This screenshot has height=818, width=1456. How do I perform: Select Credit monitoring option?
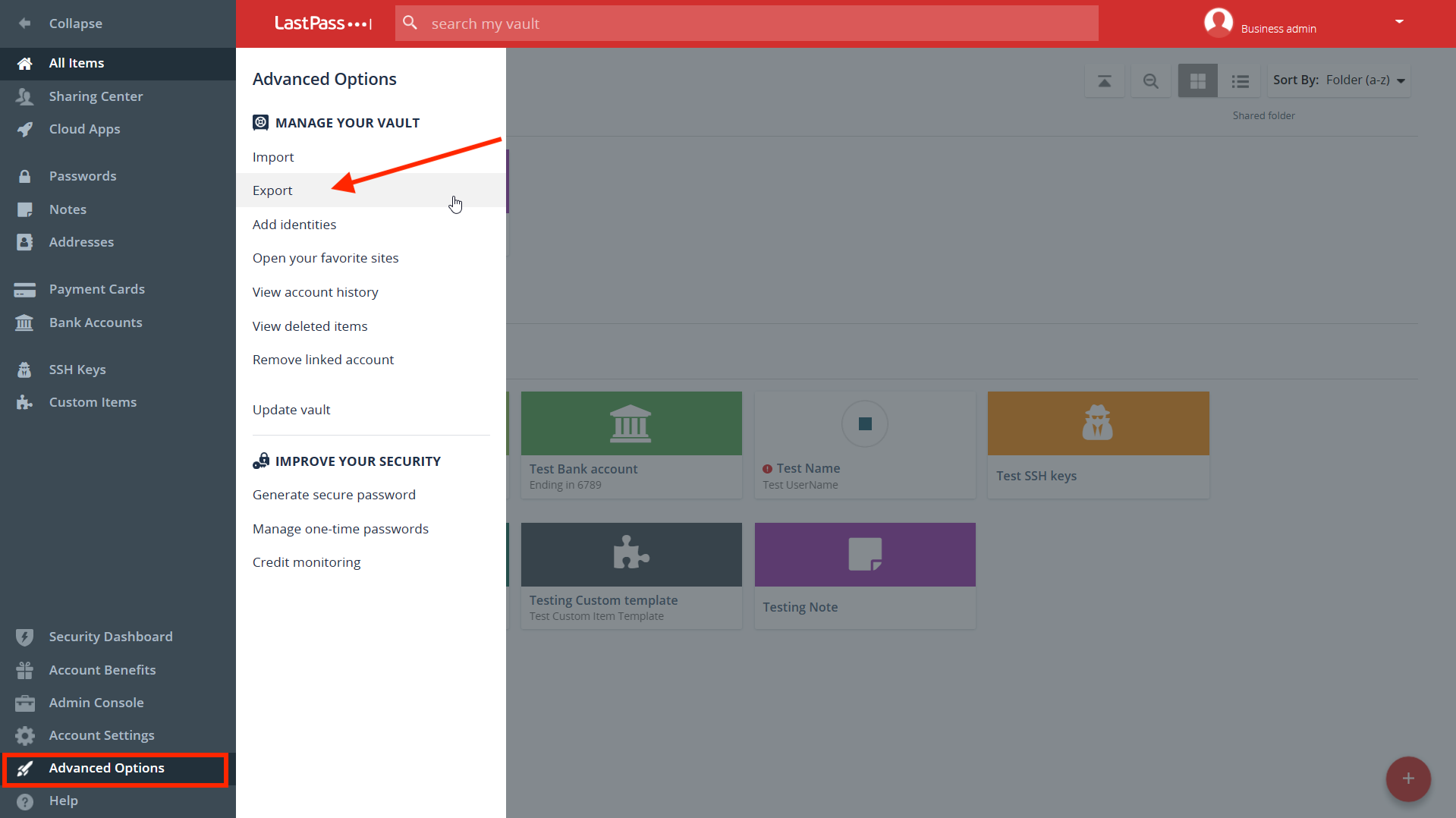307,562
